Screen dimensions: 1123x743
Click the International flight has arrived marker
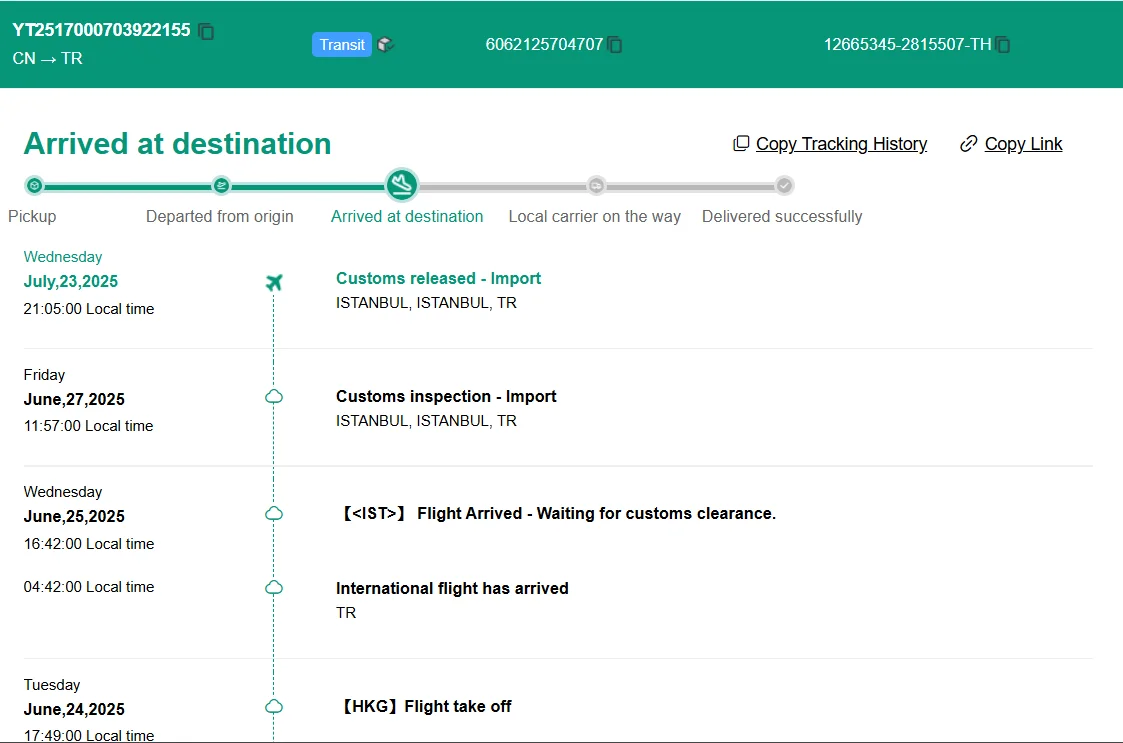point(274,588)
